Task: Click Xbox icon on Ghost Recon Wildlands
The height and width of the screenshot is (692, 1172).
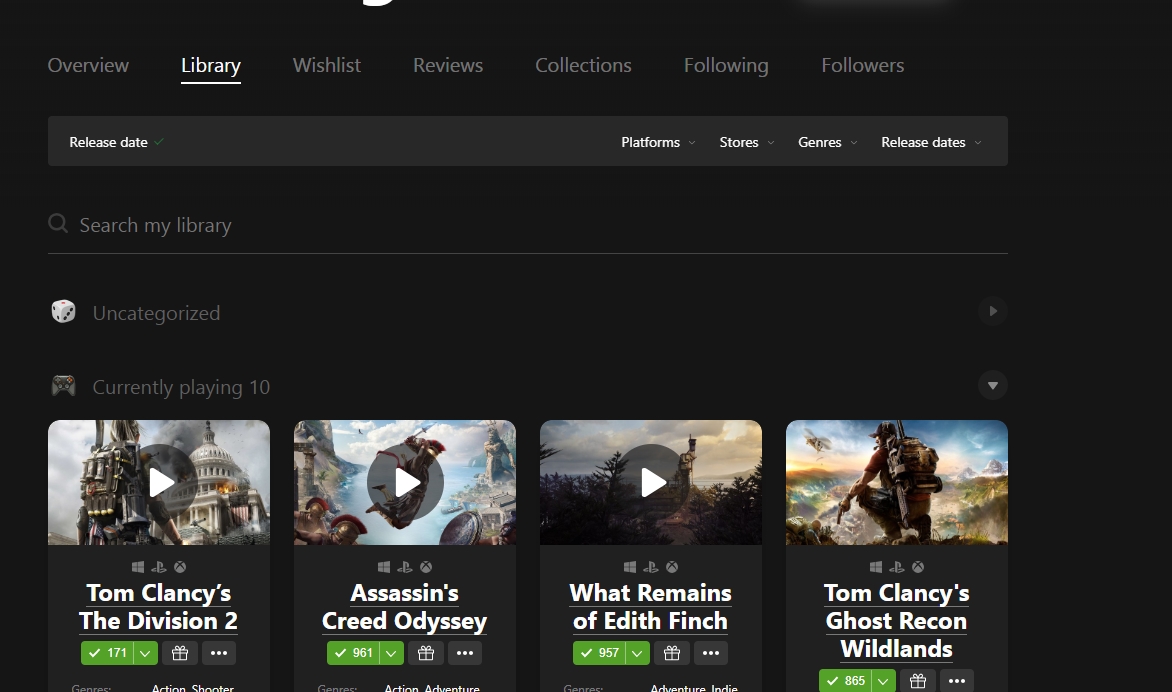Action: [918, 567]
